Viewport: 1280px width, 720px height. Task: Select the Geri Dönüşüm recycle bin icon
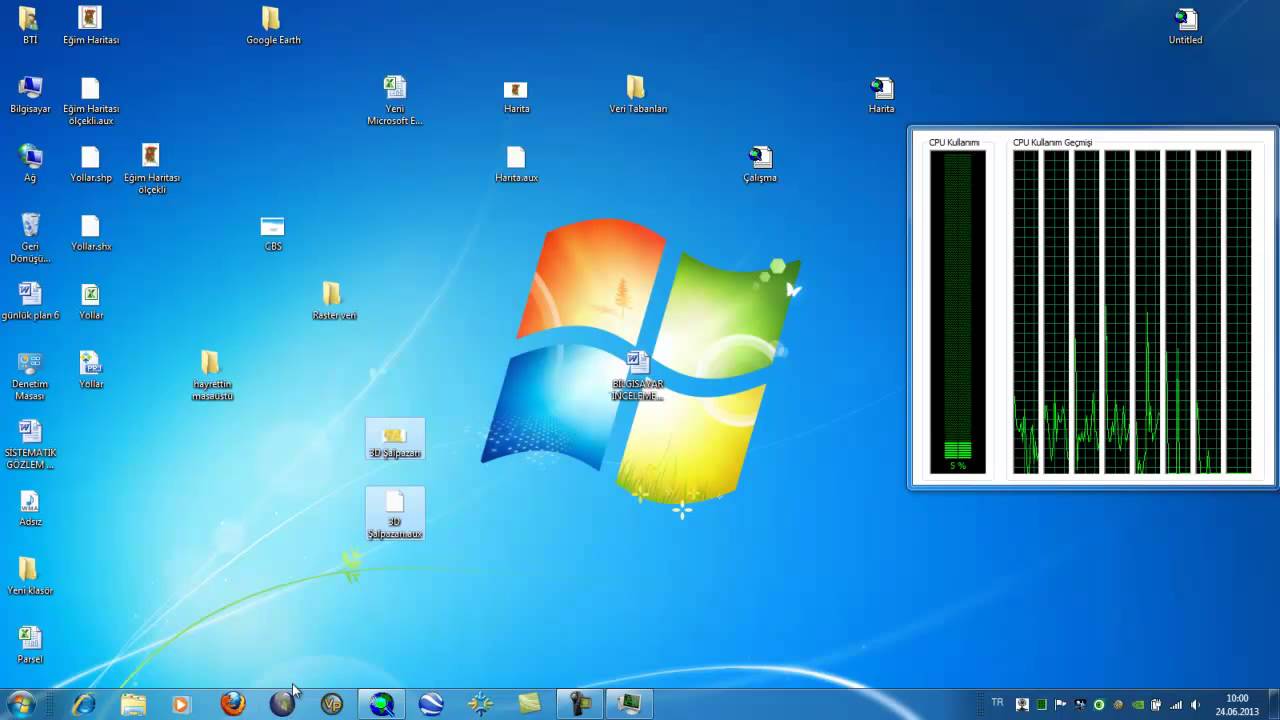[x=30, y=238]
